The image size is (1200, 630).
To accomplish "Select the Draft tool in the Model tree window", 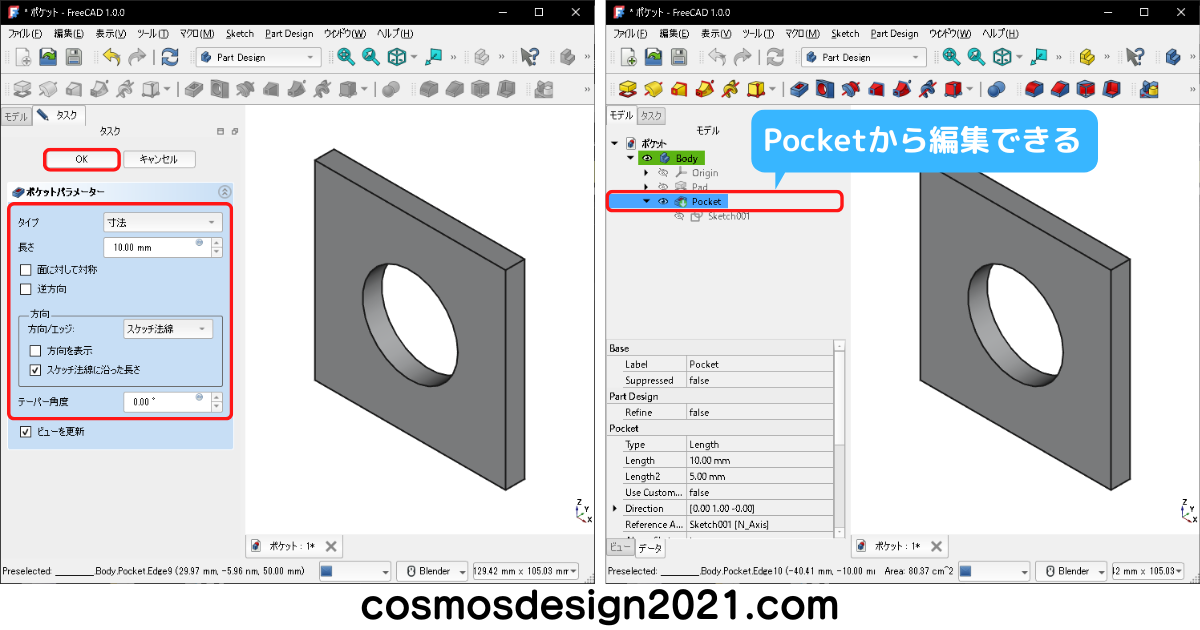I will coord(1087,89).
